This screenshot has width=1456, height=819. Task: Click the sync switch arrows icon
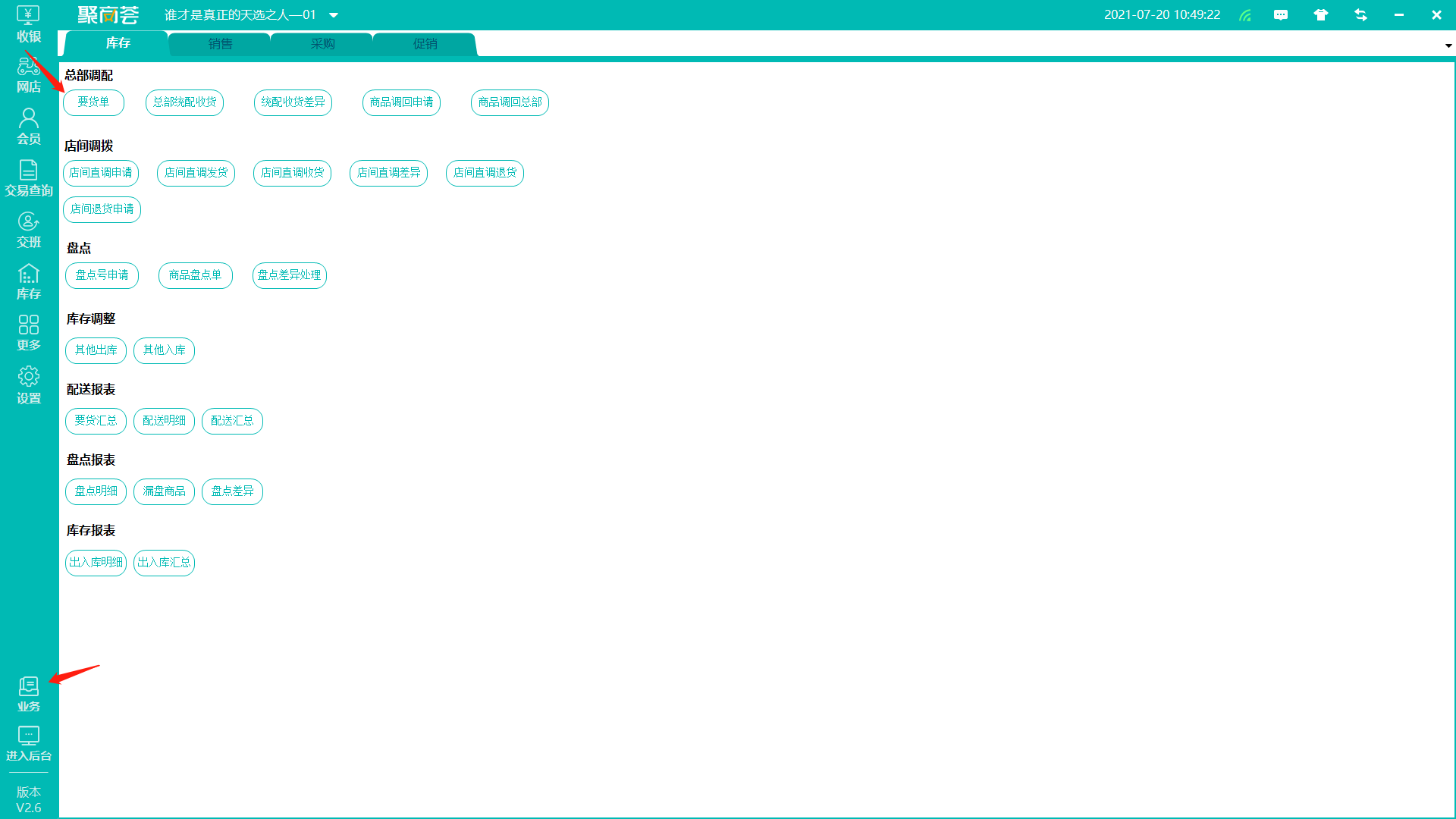click(1361, 15)
